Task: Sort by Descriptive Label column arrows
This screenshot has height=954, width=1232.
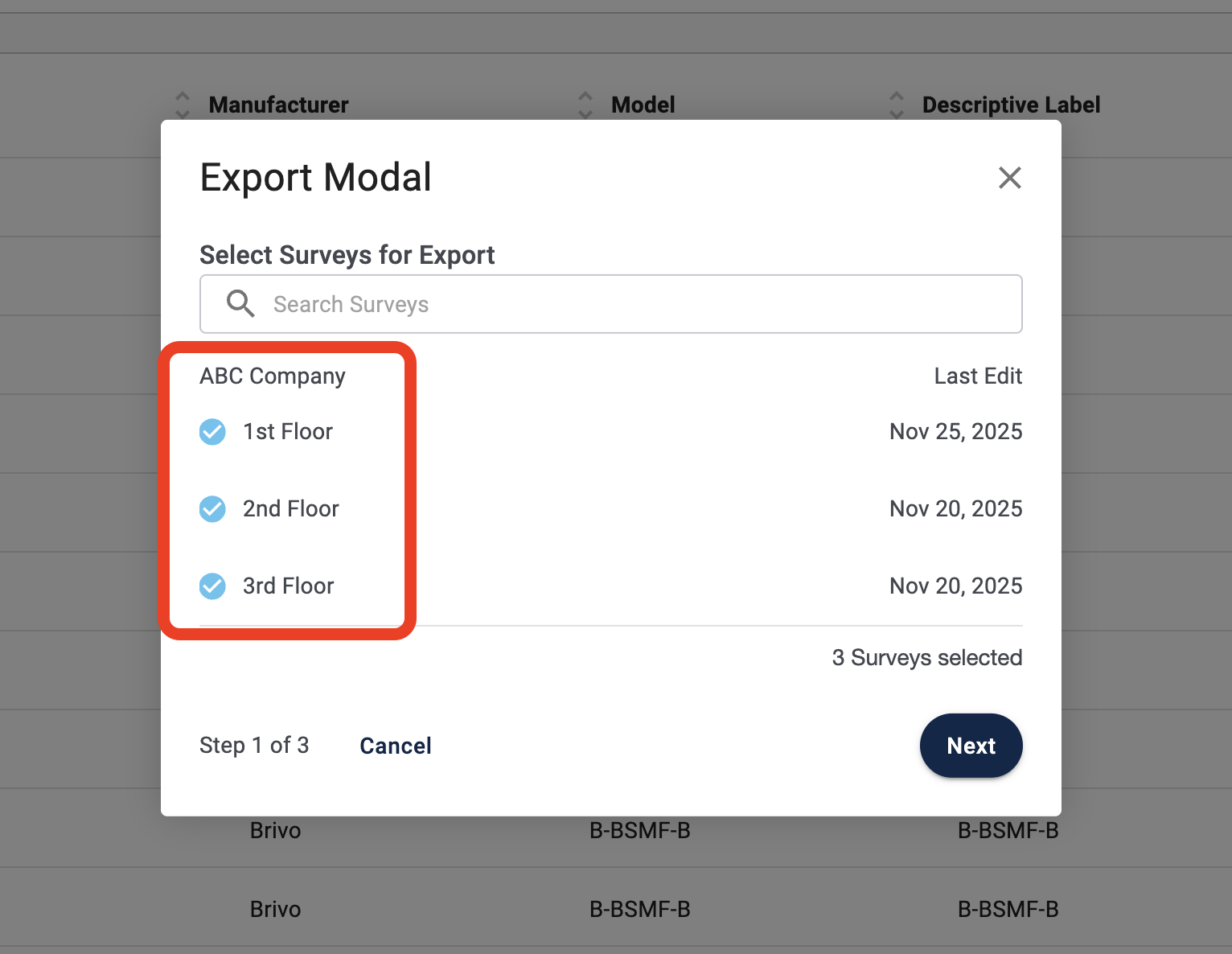Action: coord(897,105)
